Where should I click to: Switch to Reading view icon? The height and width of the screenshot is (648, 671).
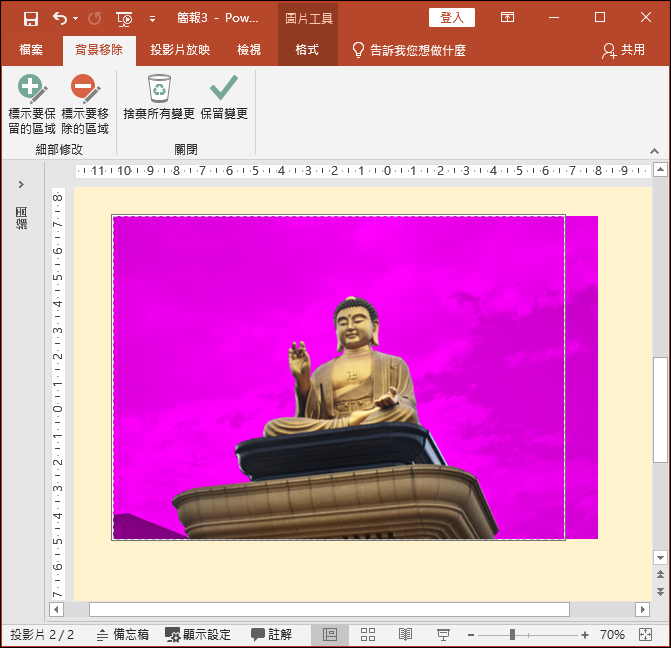point(405,634)
